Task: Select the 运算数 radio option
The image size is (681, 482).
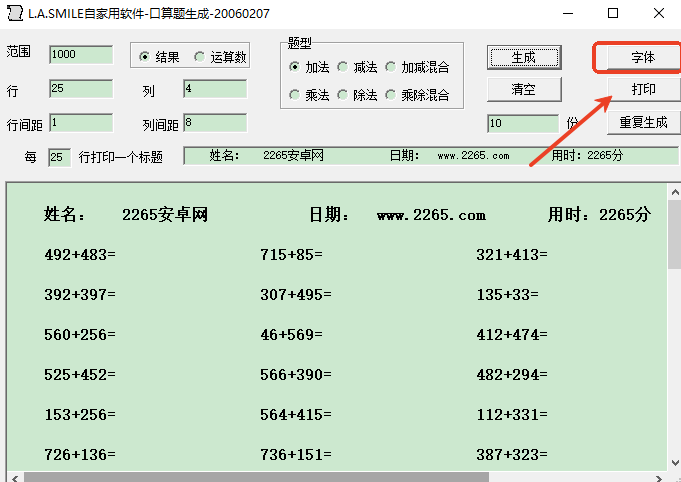Action: pos(200,57)
